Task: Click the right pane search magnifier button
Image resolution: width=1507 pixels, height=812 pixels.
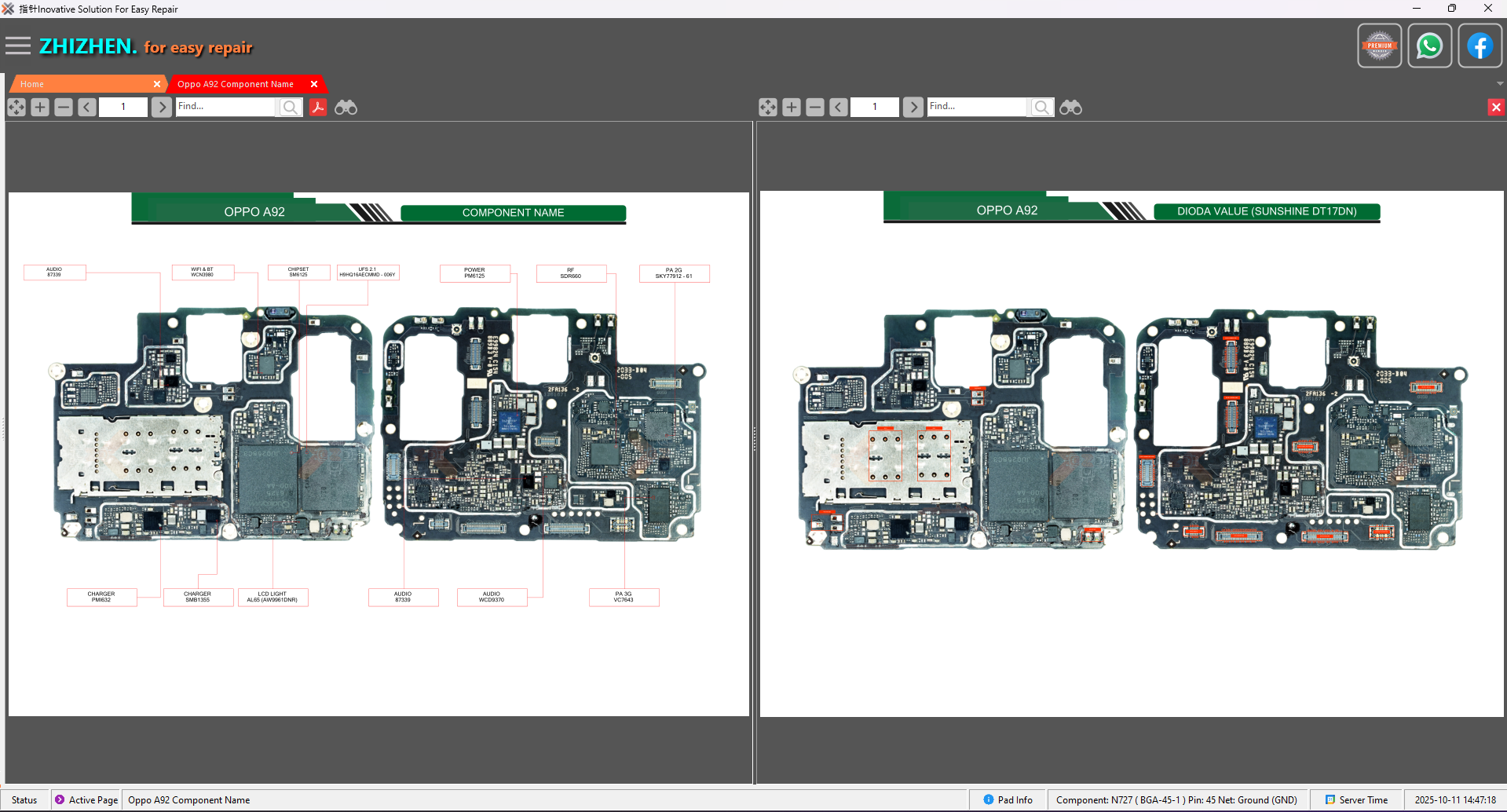Action: click(x=1041, y=107)
